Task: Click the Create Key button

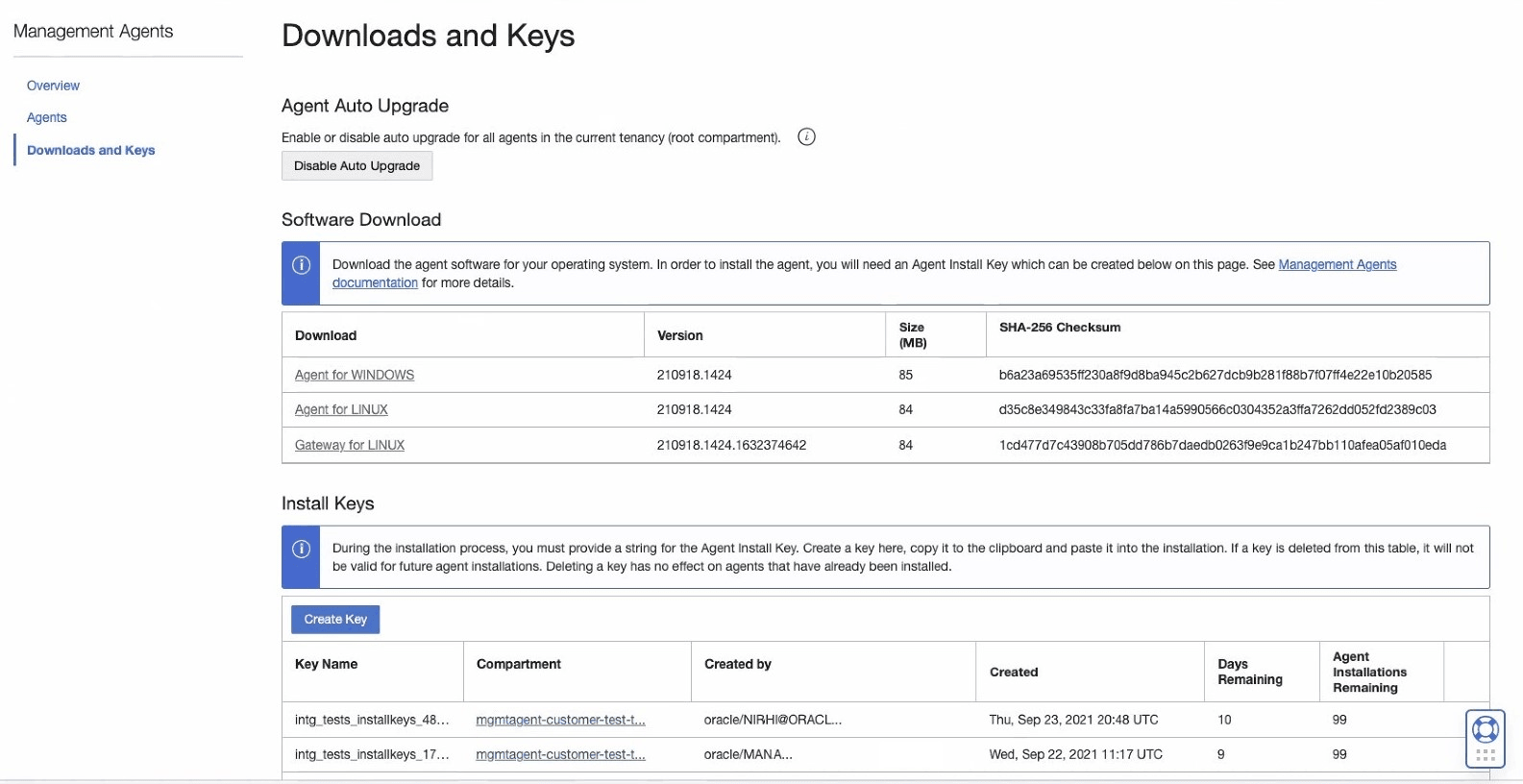Action: [335, 620]
